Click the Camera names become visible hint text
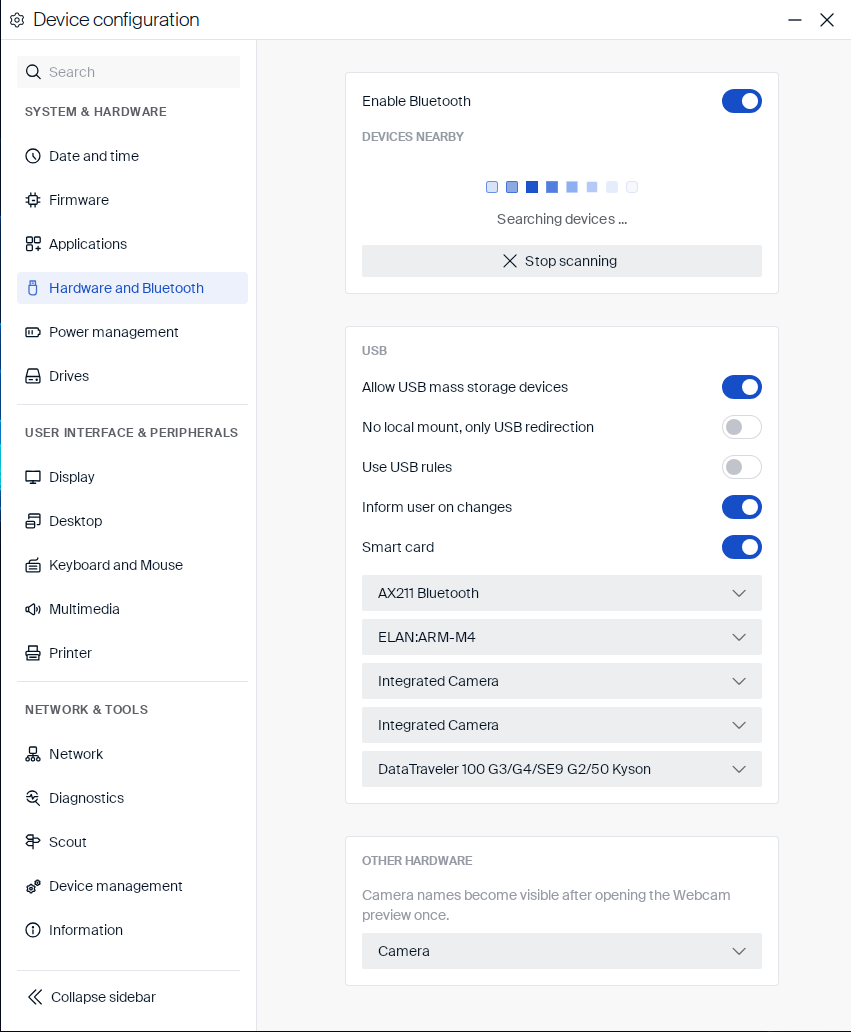The image size is (851, 1032). (546, 905)
